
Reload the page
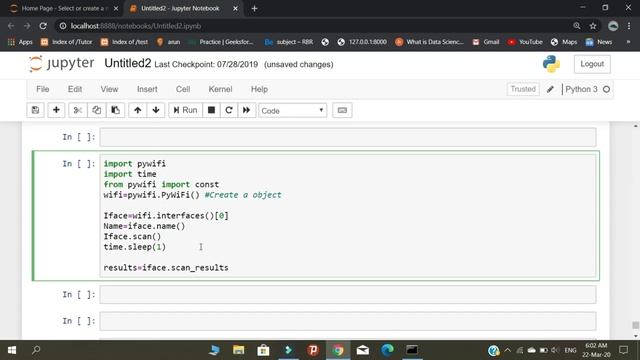coord(43,26)
